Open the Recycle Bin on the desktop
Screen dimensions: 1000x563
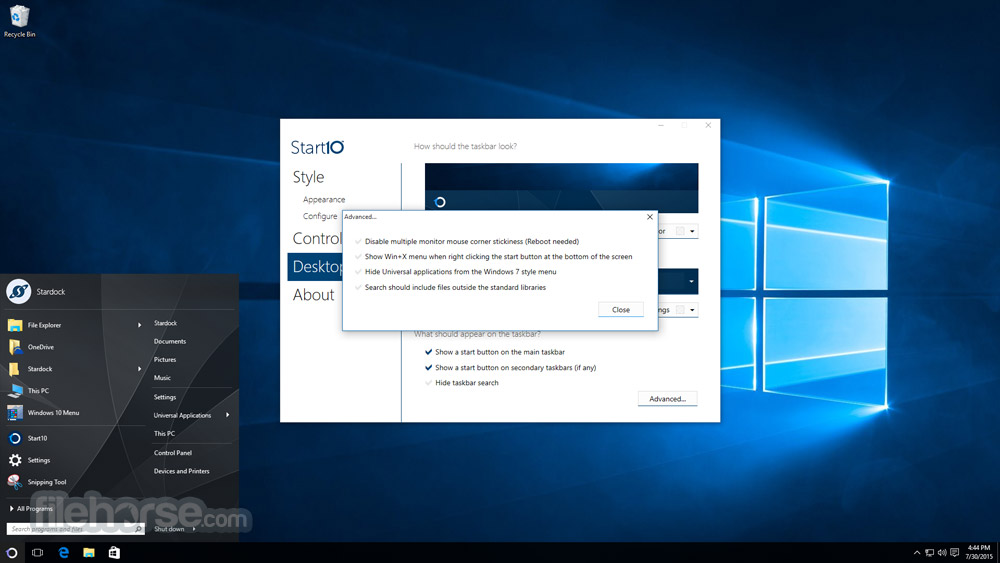[x=19, y=17]
